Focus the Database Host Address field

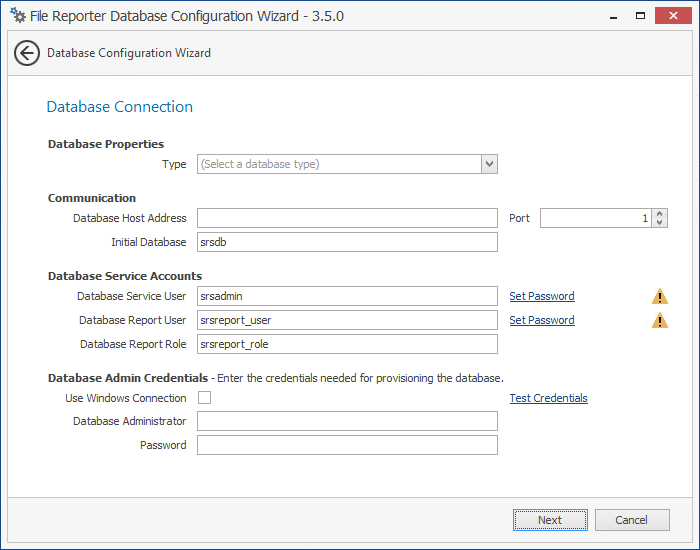(x=347, y=218)
